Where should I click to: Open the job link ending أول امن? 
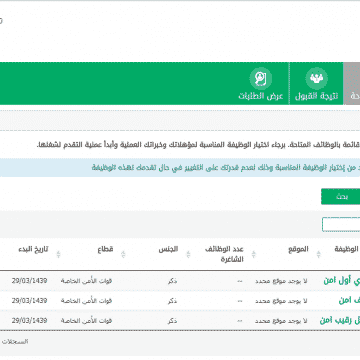coord(342,281)
